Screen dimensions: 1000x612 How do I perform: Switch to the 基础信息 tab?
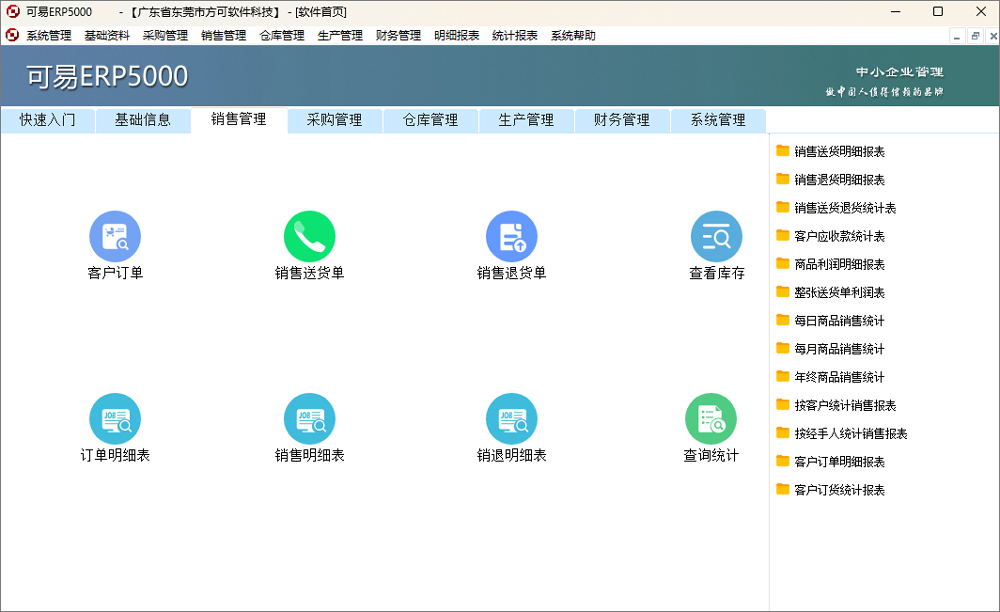coord(143,120)
